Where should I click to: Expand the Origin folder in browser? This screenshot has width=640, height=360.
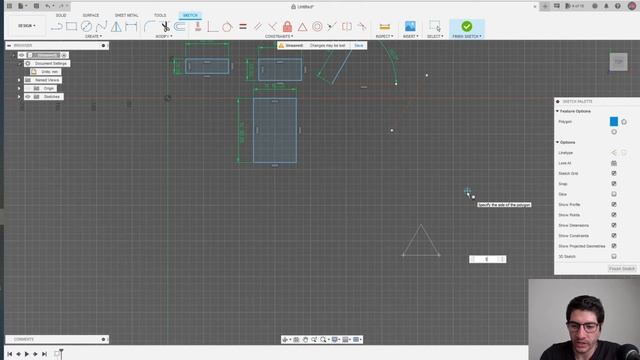19,89
